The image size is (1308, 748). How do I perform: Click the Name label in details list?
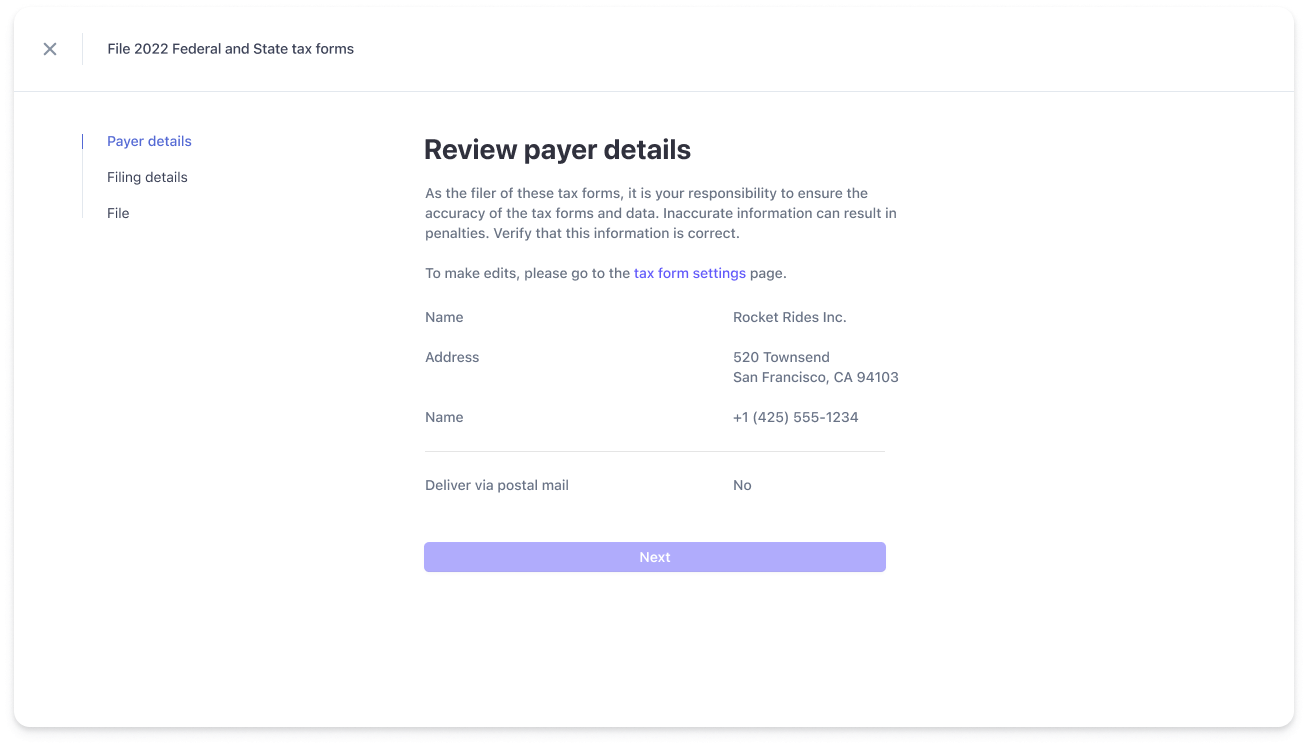pyautogui.click(x=444, y=317)
